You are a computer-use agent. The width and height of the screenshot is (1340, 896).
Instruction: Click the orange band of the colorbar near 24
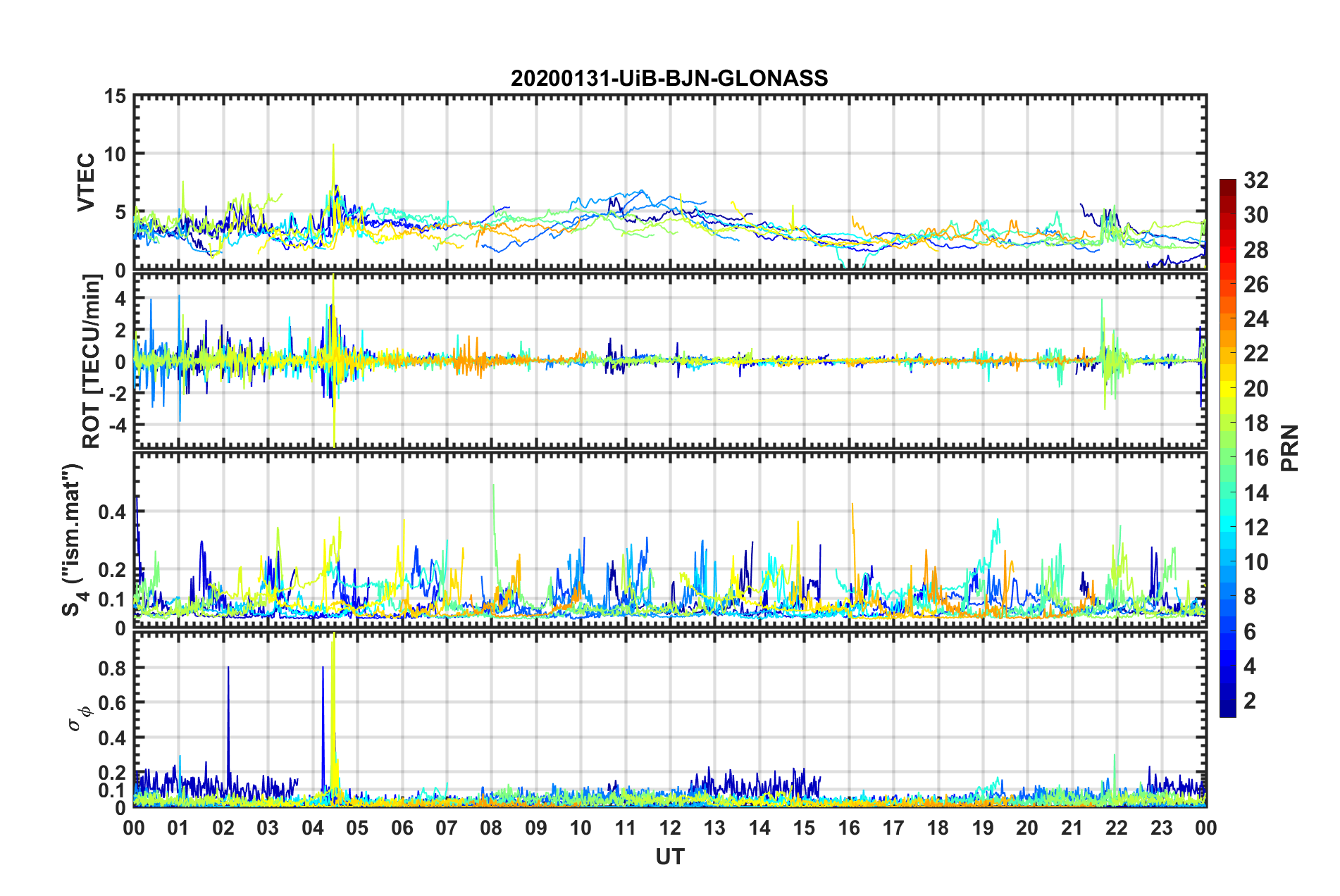(1227, 322)
